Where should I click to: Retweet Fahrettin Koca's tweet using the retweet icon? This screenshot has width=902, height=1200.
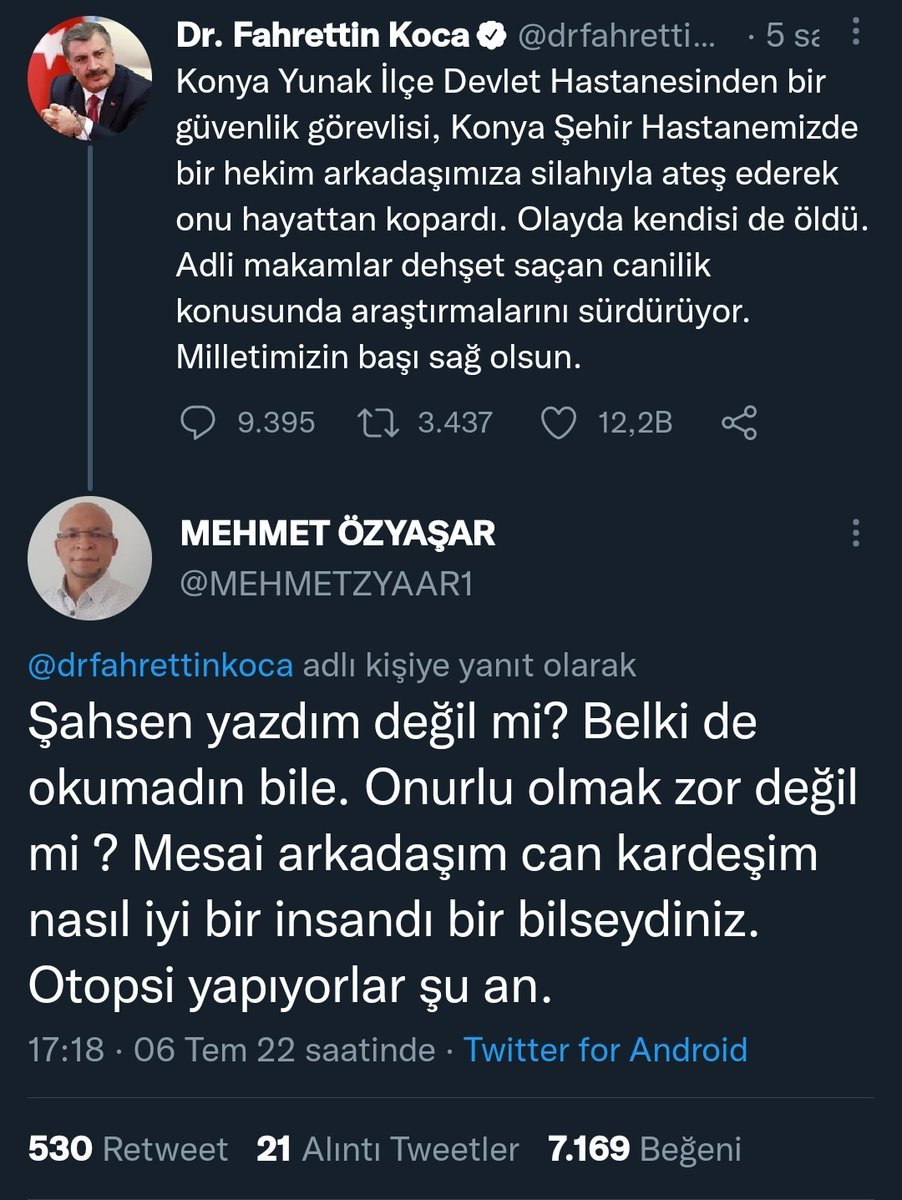pos(380,423)
